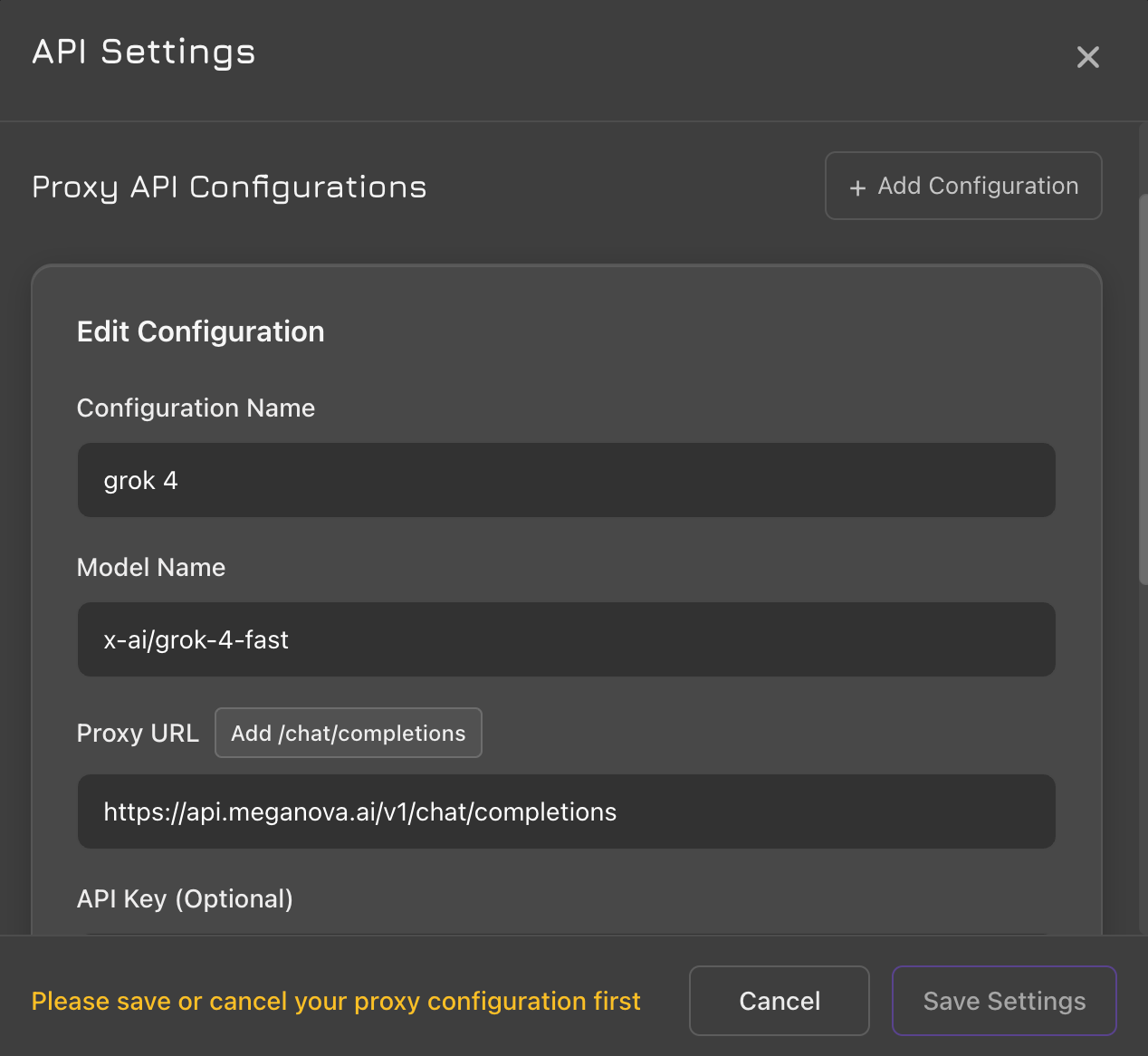Viewport: 1148px width, 1056px height.
Task: Click the Model Name label
Action: (x=151, y=568)
